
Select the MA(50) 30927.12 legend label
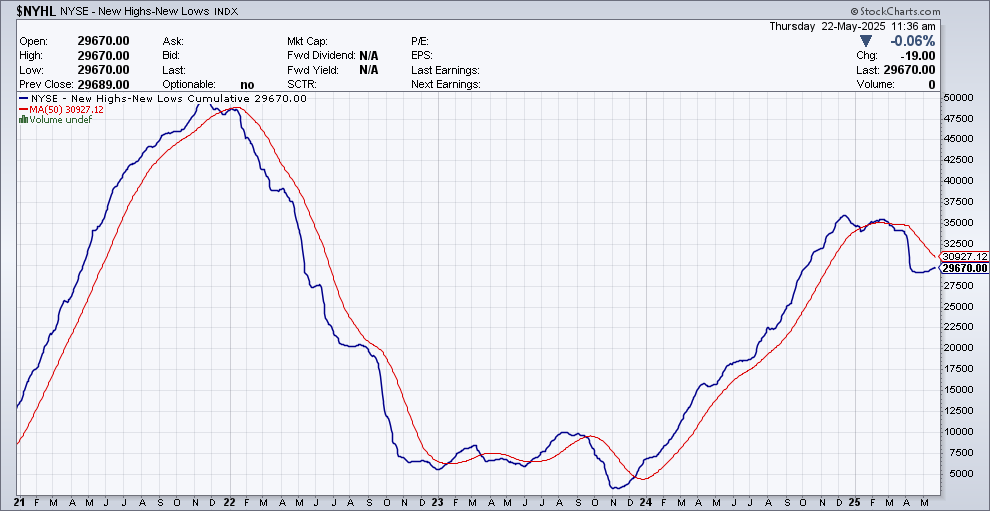tap(65, 109)
